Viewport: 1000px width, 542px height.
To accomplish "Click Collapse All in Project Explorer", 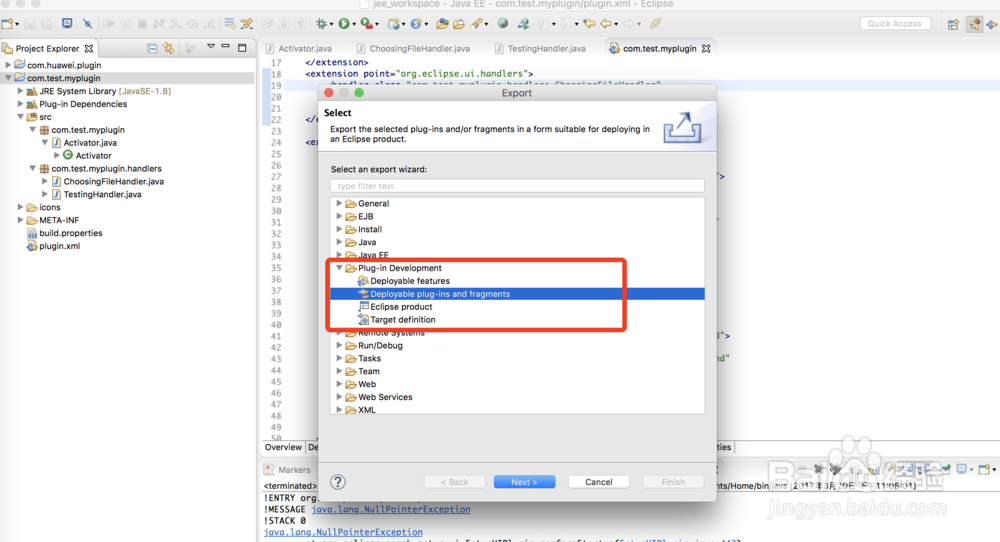I will [x=152, y=48].
